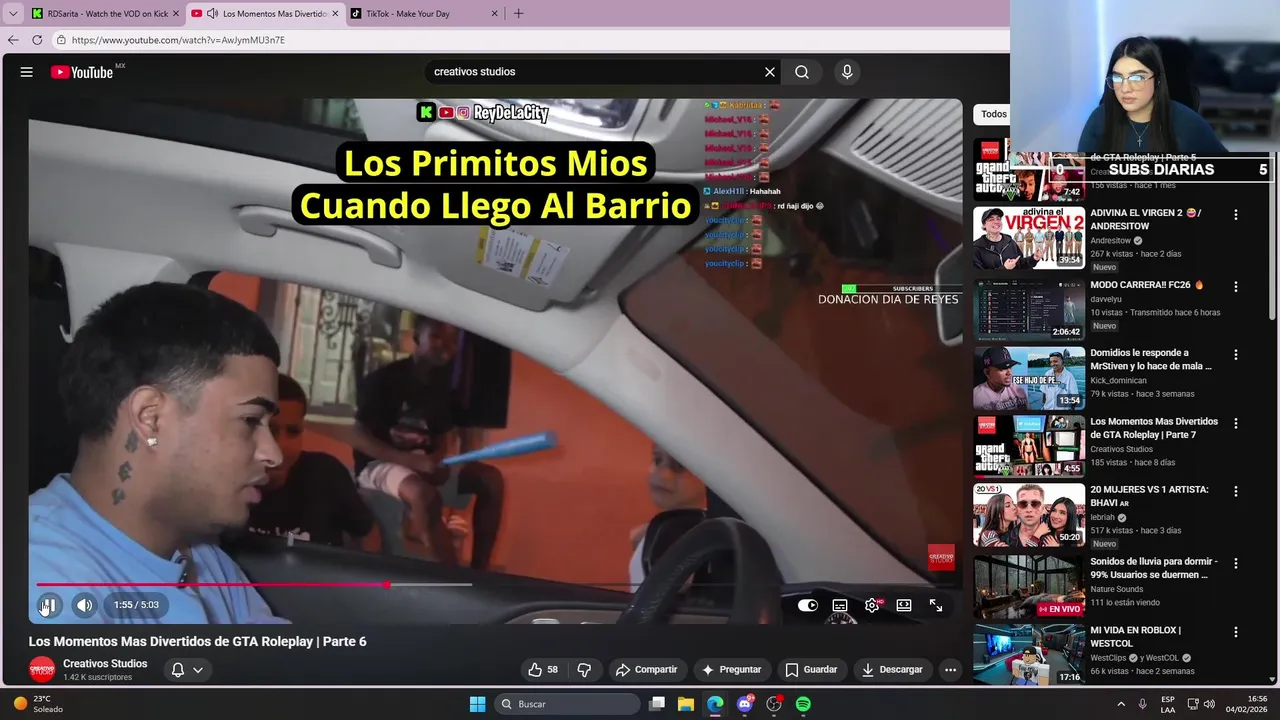
Task: Open the Creativos Studios channel avatar
Action: [42, 670]
